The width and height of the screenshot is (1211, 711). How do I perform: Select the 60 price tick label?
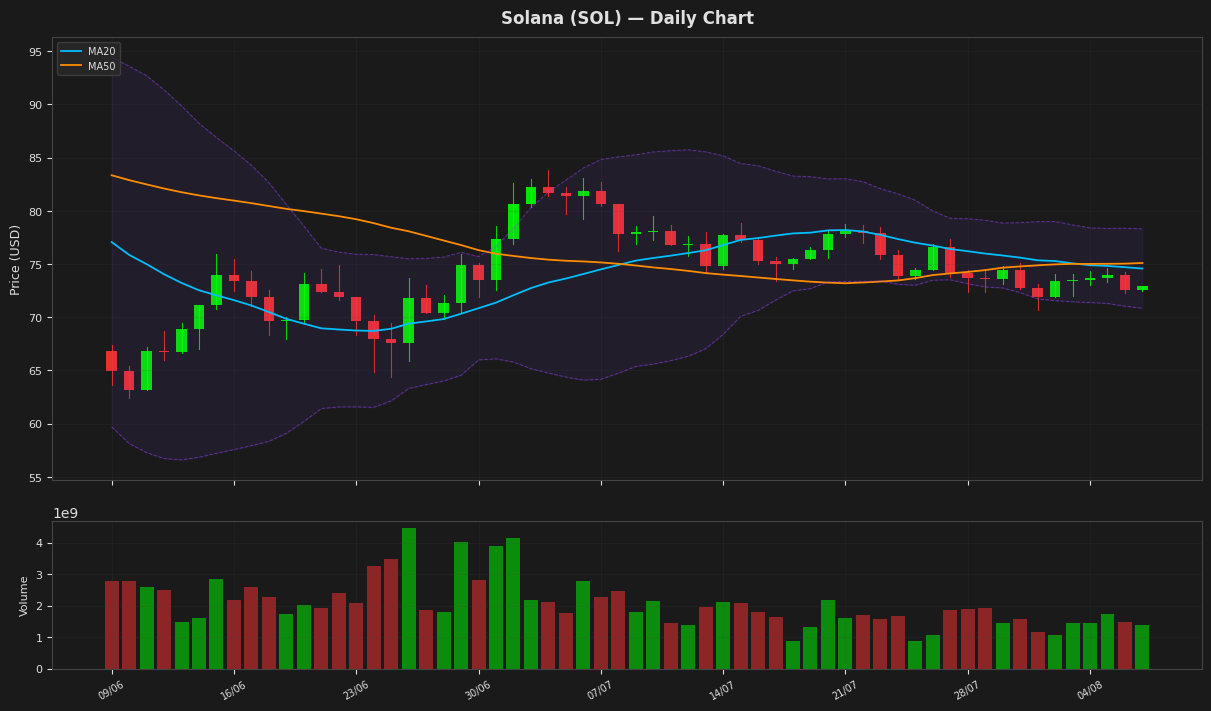36,425
